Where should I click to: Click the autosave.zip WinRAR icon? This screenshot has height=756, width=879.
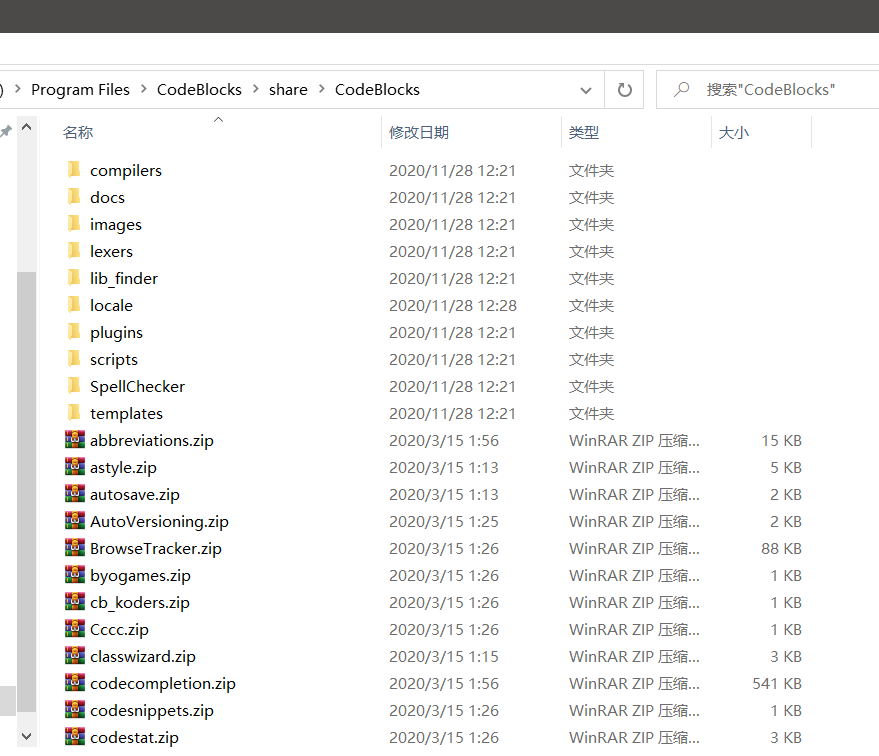point(75,493)
